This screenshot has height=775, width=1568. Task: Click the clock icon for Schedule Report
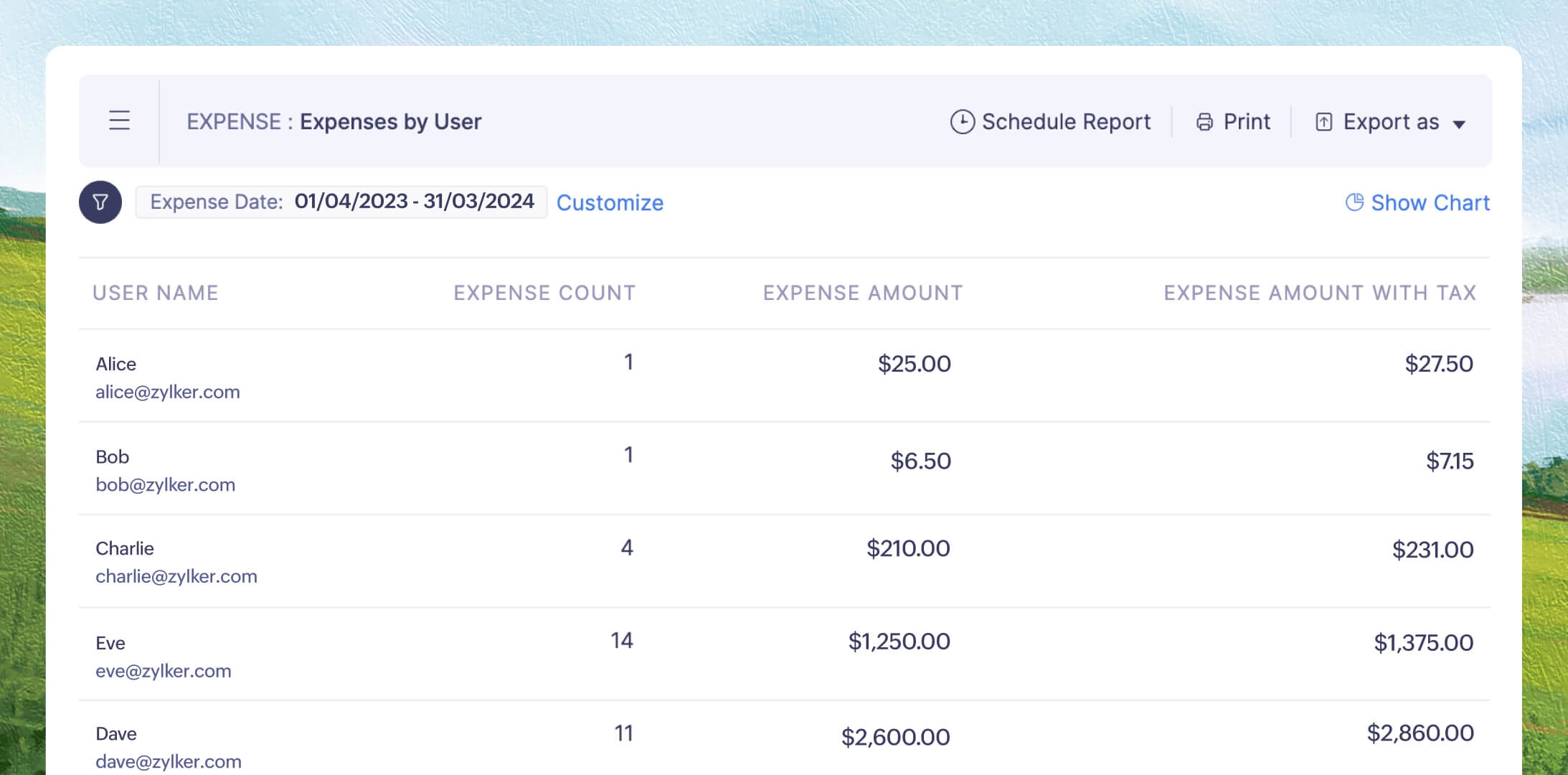(962, 122)
